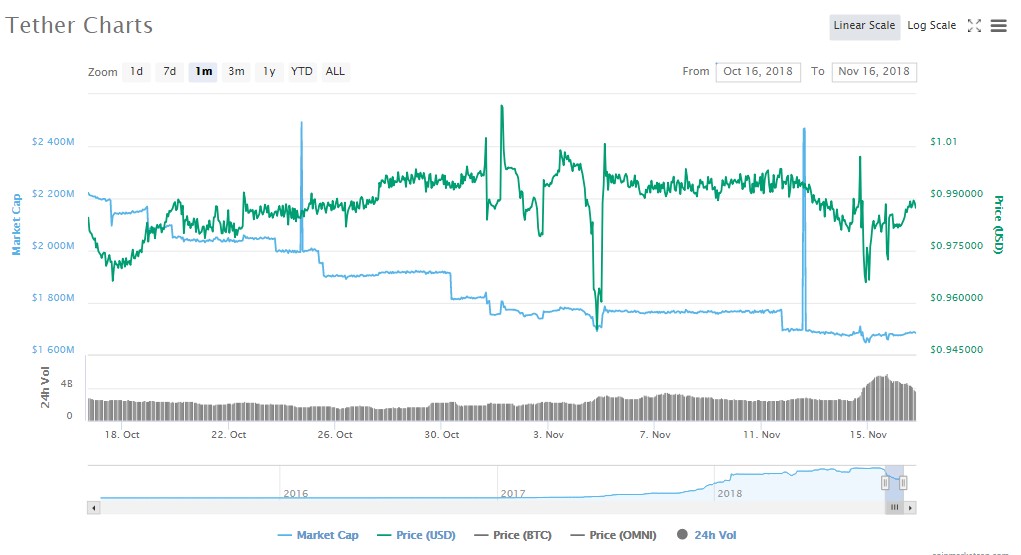The width and height of the screenshot is (1021, 555).
Task: Click the $0.975000 price axis label
Action: (x=957, y=246)
